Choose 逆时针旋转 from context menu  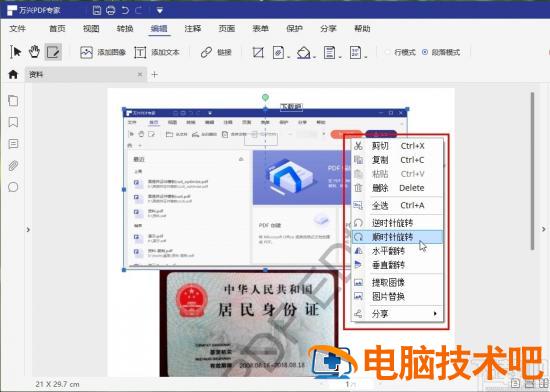[397, 223]
